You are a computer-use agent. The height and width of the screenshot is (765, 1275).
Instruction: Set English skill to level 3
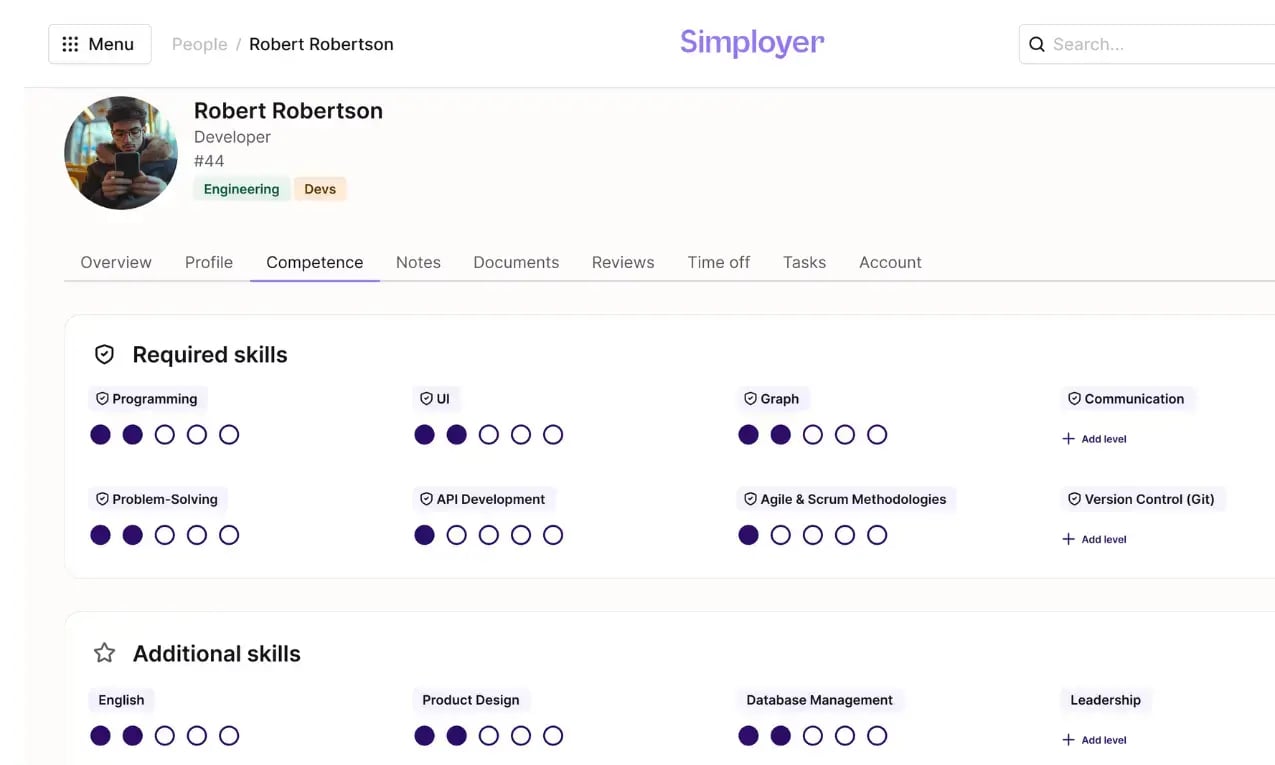click(165, 736)
